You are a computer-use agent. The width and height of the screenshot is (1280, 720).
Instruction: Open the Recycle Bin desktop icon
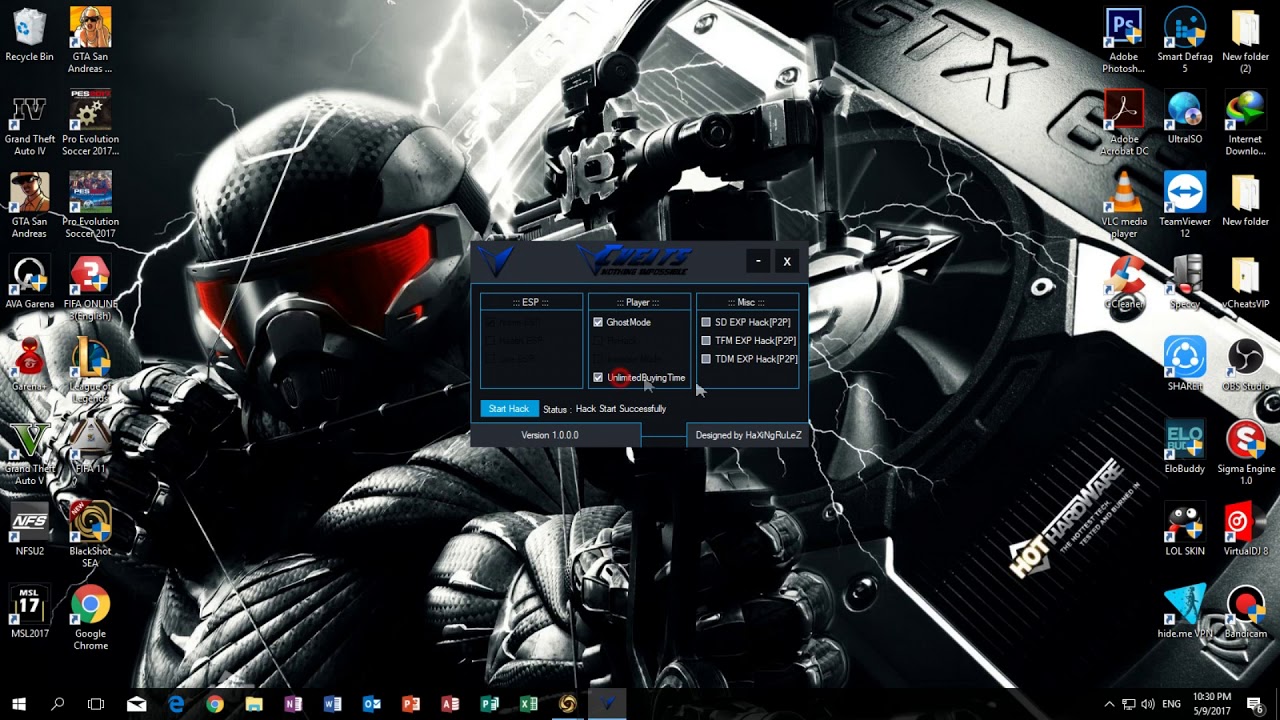point(29,35)
